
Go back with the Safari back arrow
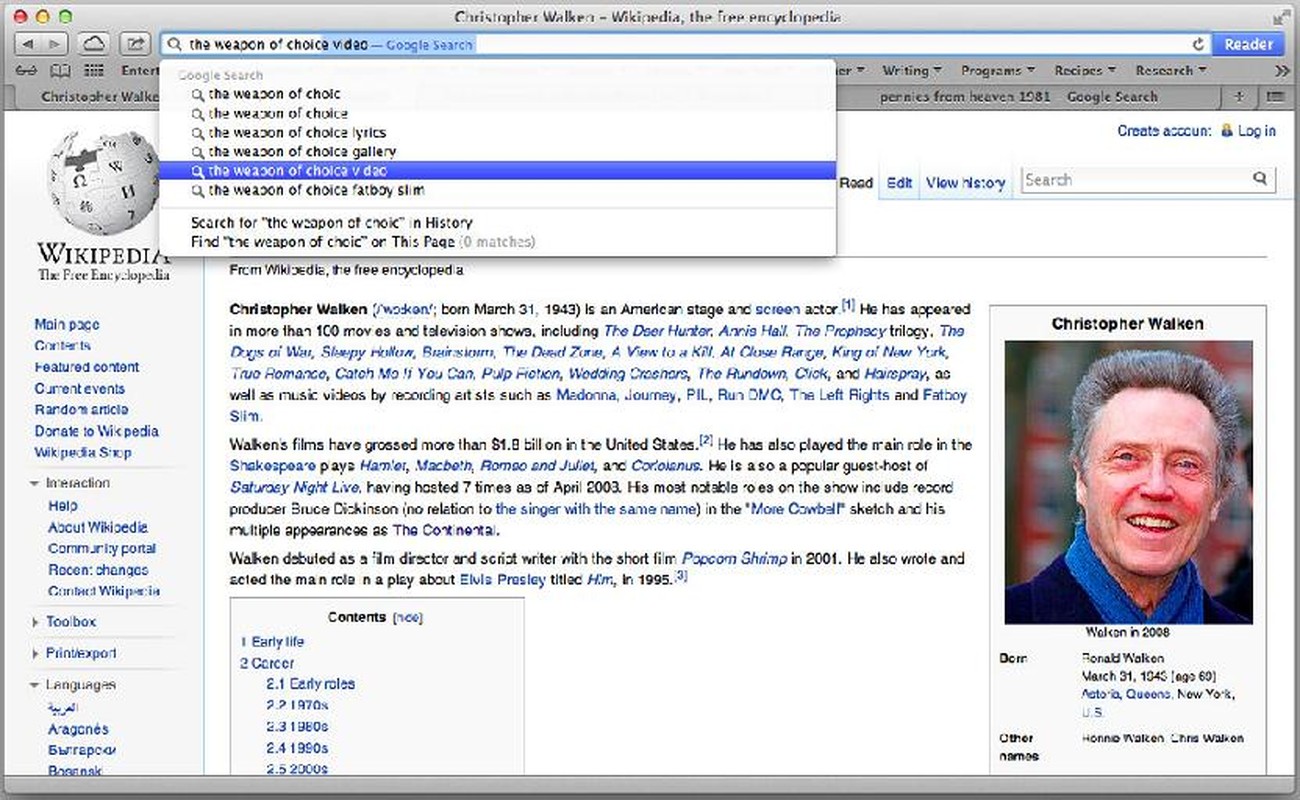pyautogui.click(x=27, y=44)
